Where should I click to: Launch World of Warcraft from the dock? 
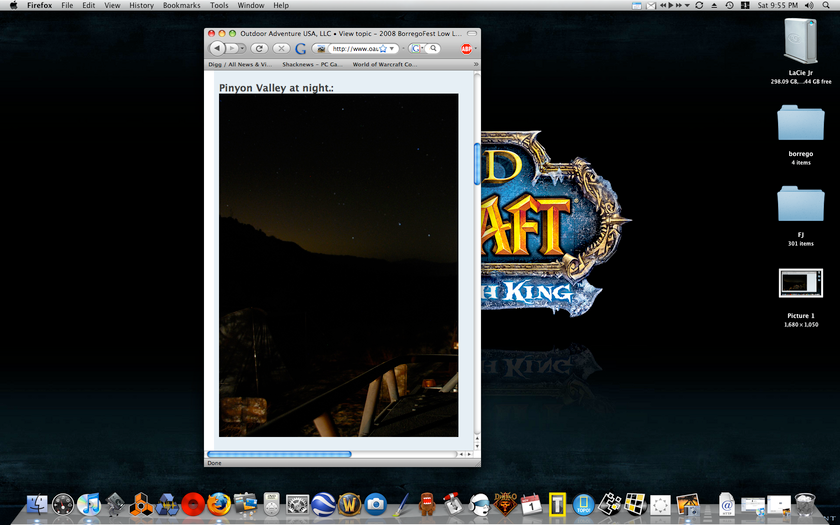(349, 504)
